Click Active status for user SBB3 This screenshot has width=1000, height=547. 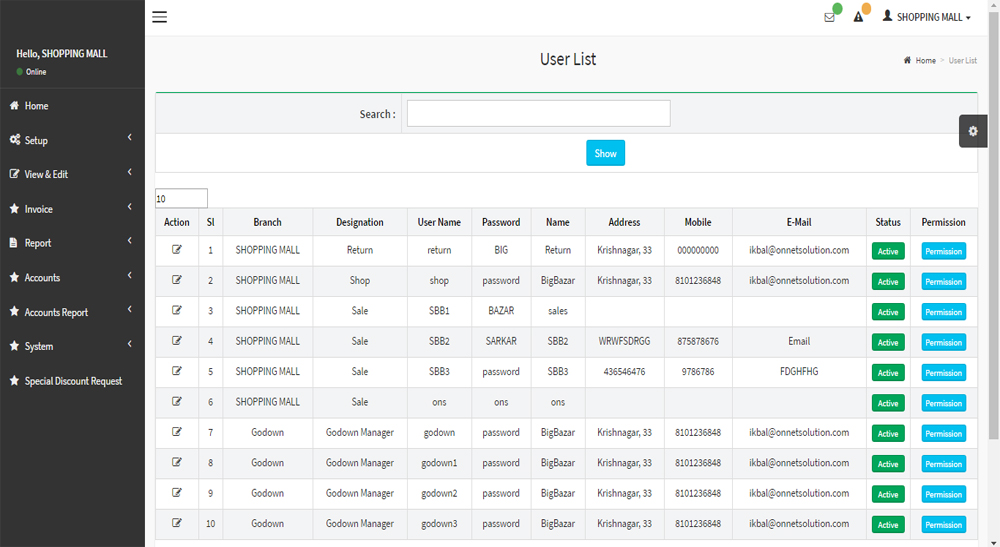coord(888,373)
